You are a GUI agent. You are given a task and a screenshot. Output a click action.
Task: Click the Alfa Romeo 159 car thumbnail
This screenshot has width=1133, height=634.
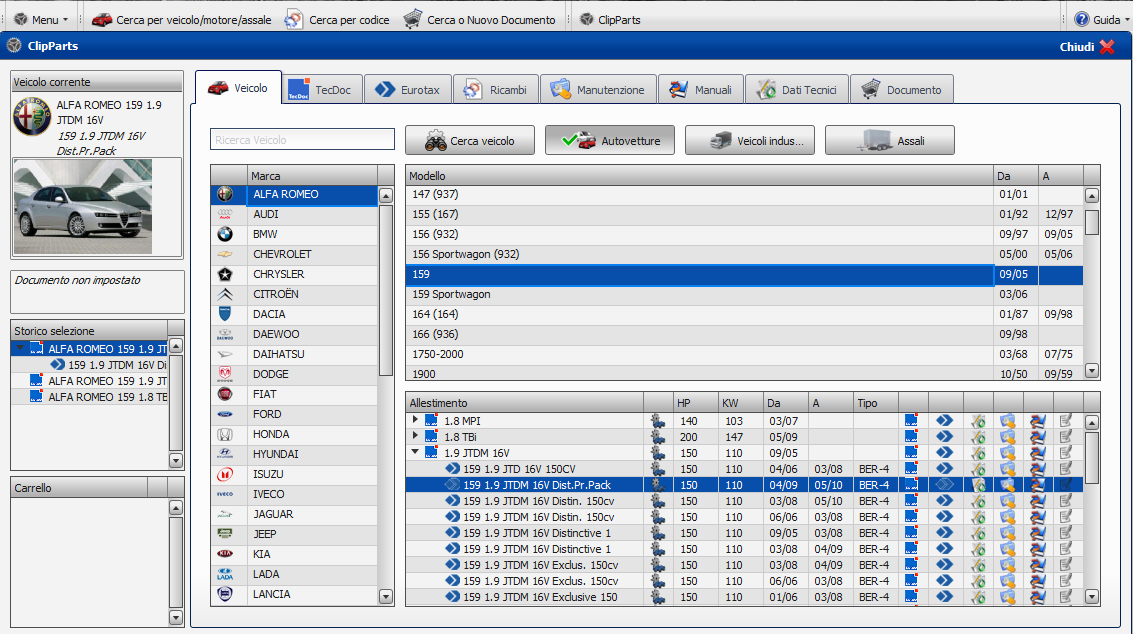(x=83, y=207)
